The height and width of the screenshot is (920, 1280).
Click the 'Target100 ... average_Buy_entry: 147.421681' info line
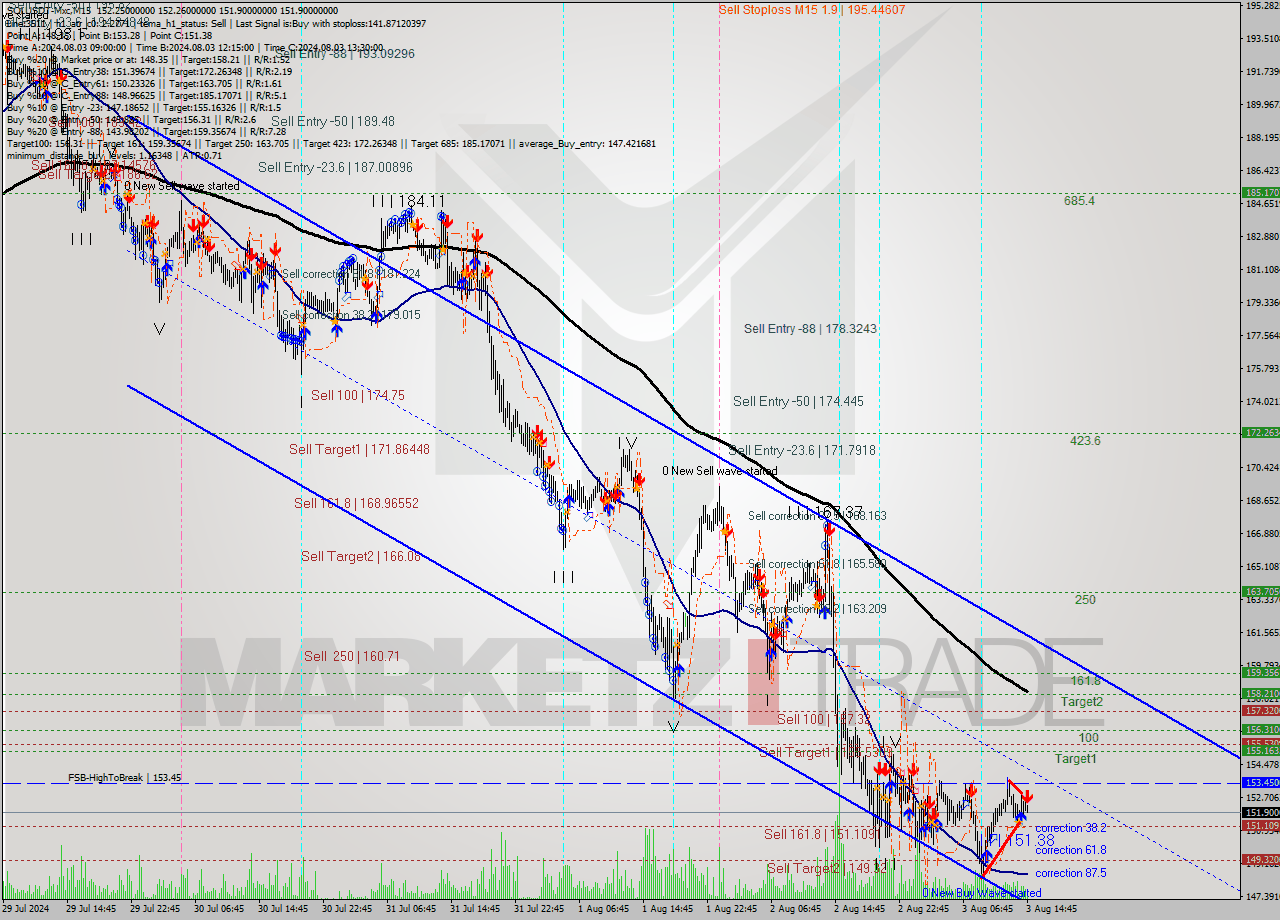(x=331, y=144)
